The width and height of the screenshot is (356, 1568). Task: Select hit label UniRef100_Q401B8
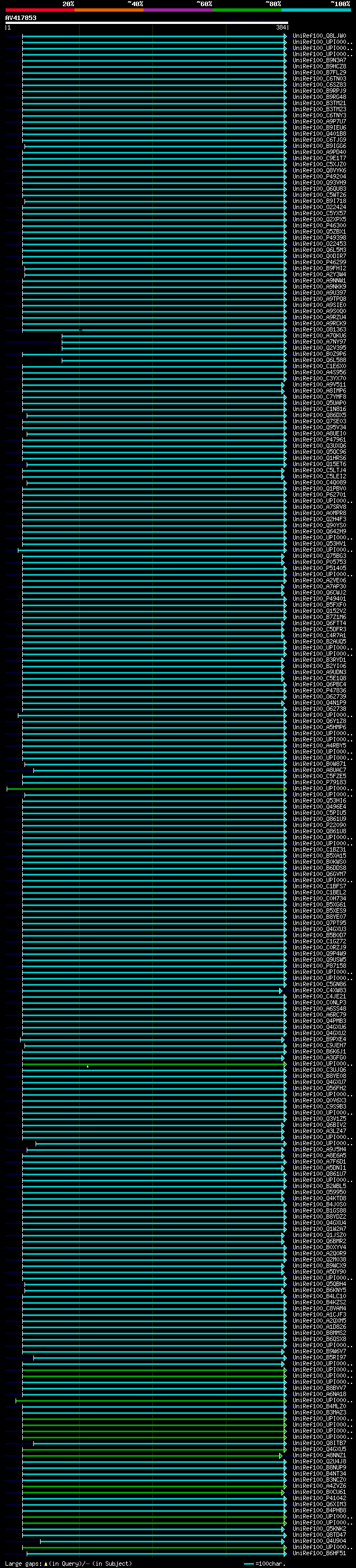pyautogui.click(x=319, y=133)
